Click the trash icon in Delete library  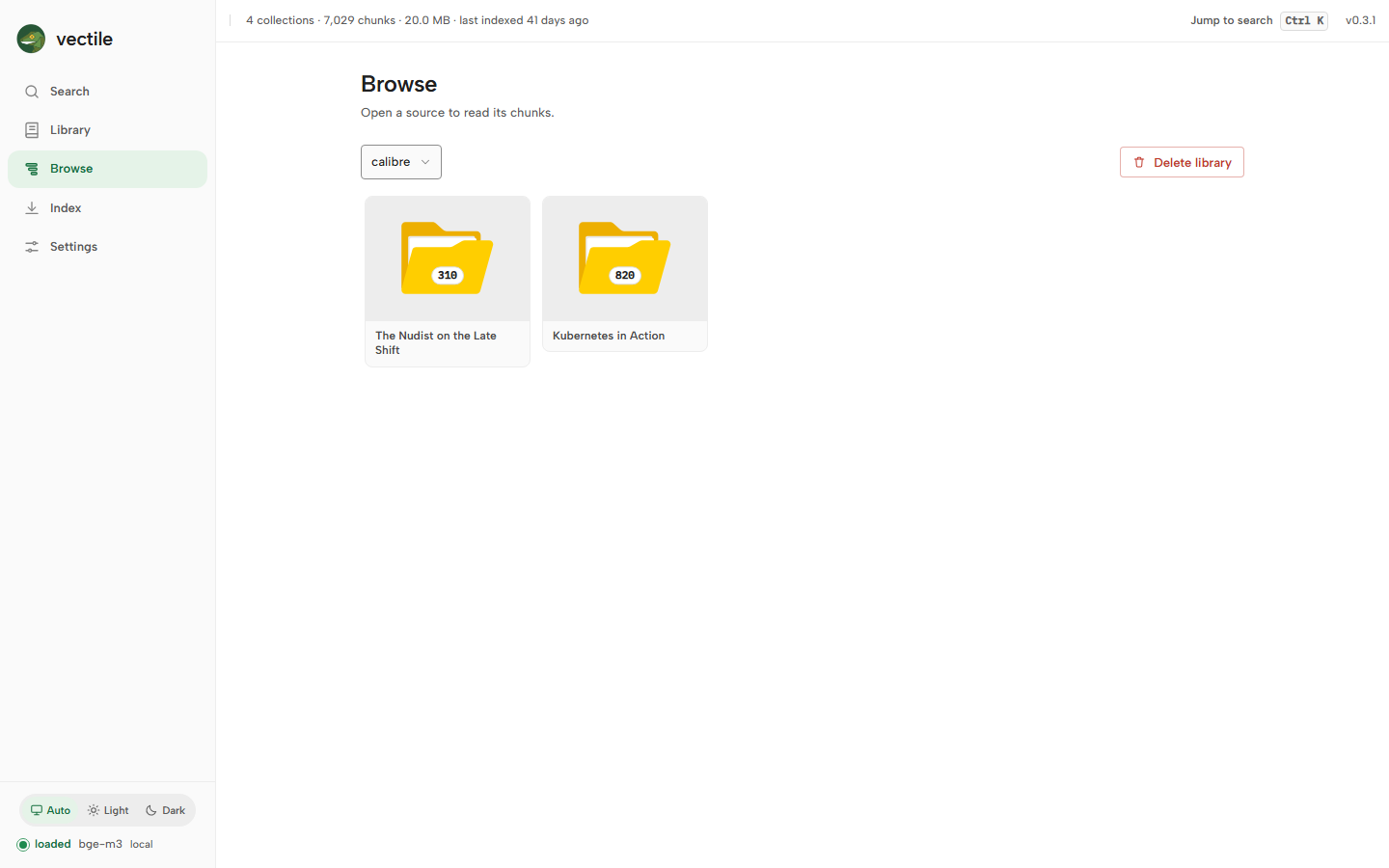point(1139,162)
